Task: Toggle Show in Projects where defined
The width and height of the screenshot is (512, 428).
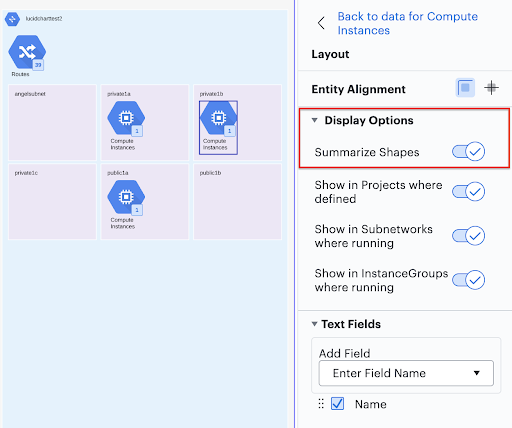Action: tap(468, 192)
